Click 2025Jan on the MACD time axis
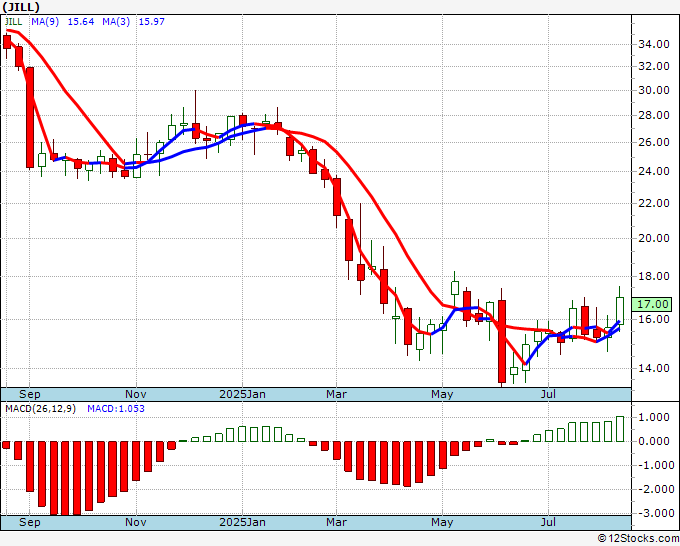This screenshot has width=680, height=546. click(x=242, y=522)
